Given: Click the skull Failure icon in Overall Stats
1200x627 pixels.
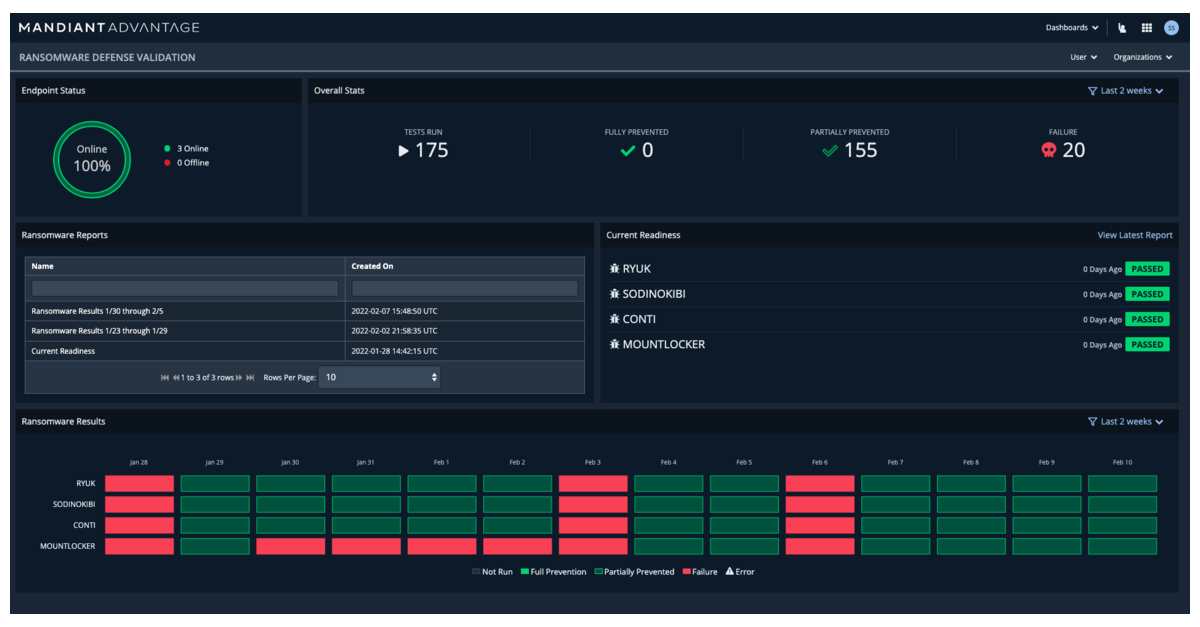Looking at the screenshot, I should (1047, 150).
